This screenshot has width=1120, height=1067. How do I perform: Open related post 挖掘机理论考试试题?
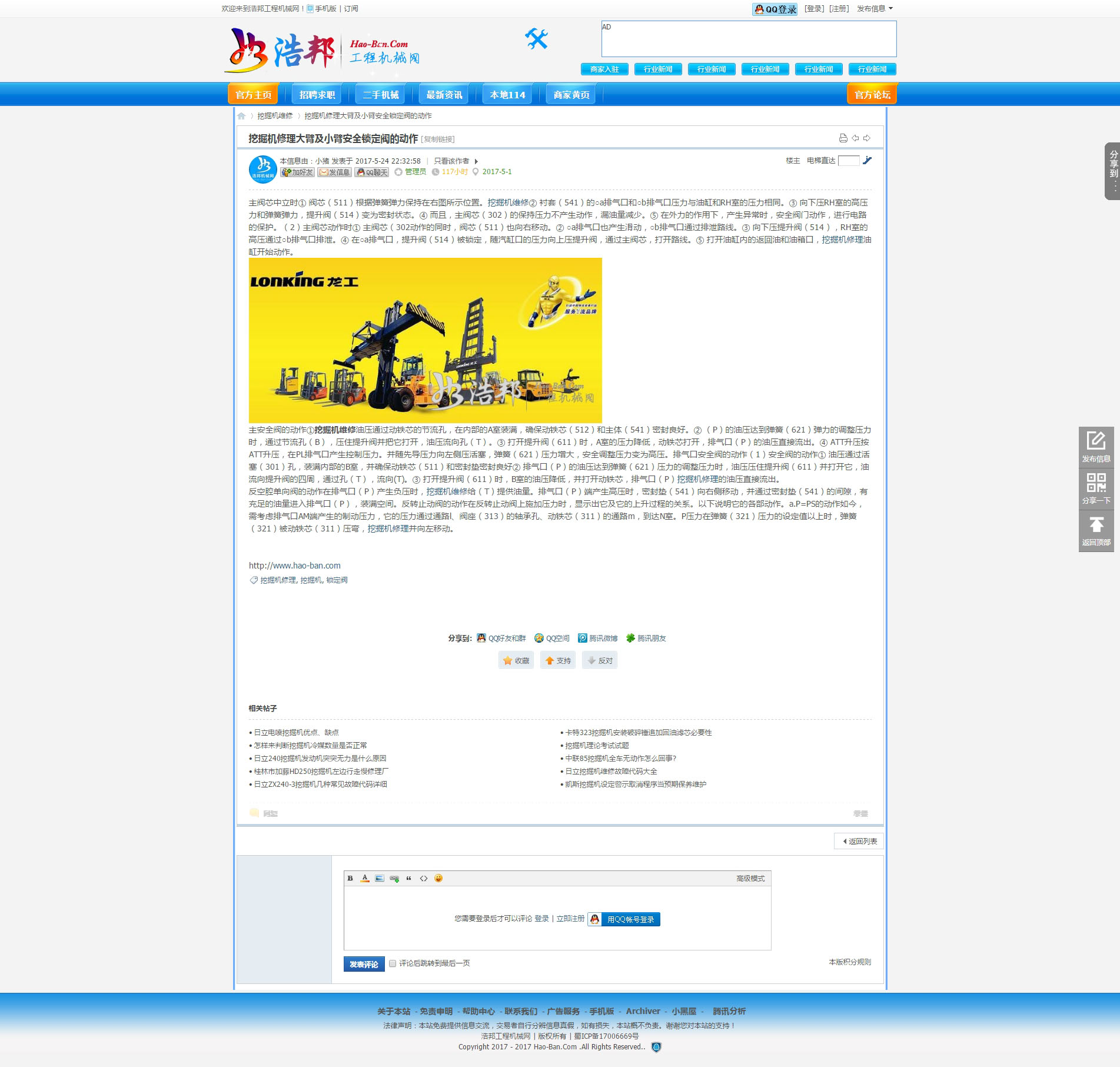pyautogui.click(x=597, y=746)
